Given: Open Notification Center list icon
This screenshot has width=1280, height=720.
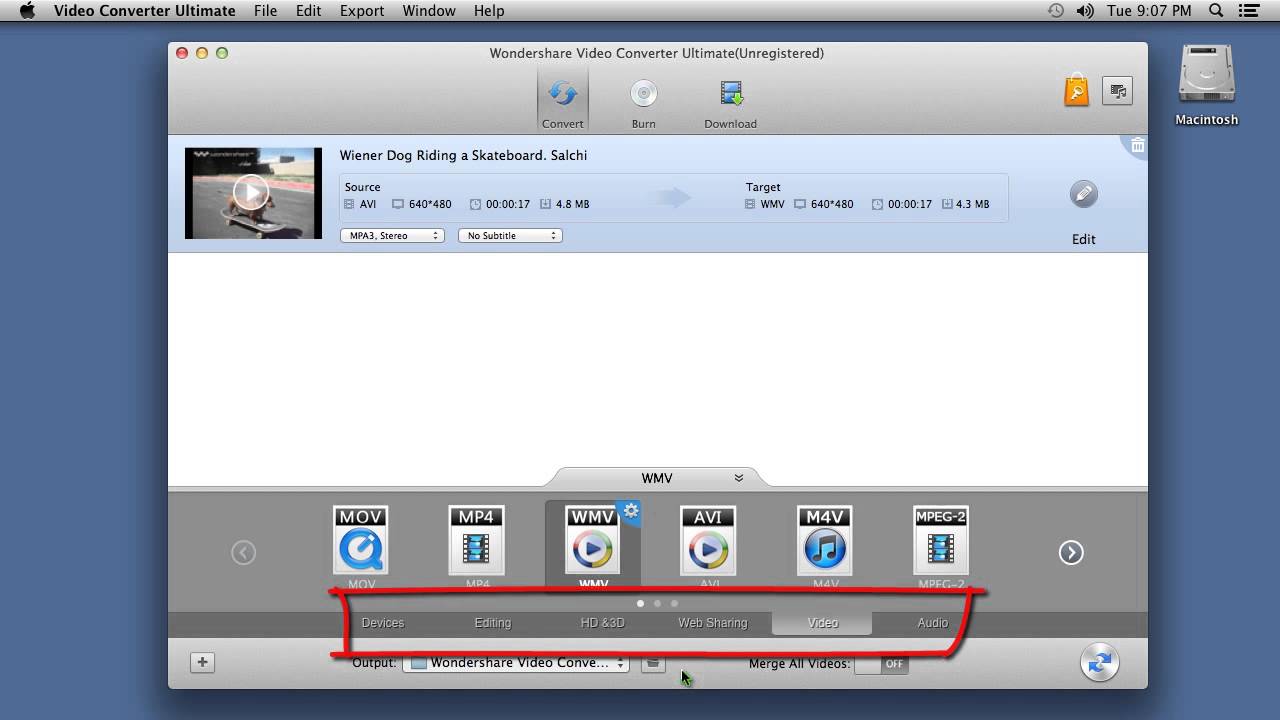Looking at the screenshot, I should 1247,11.
